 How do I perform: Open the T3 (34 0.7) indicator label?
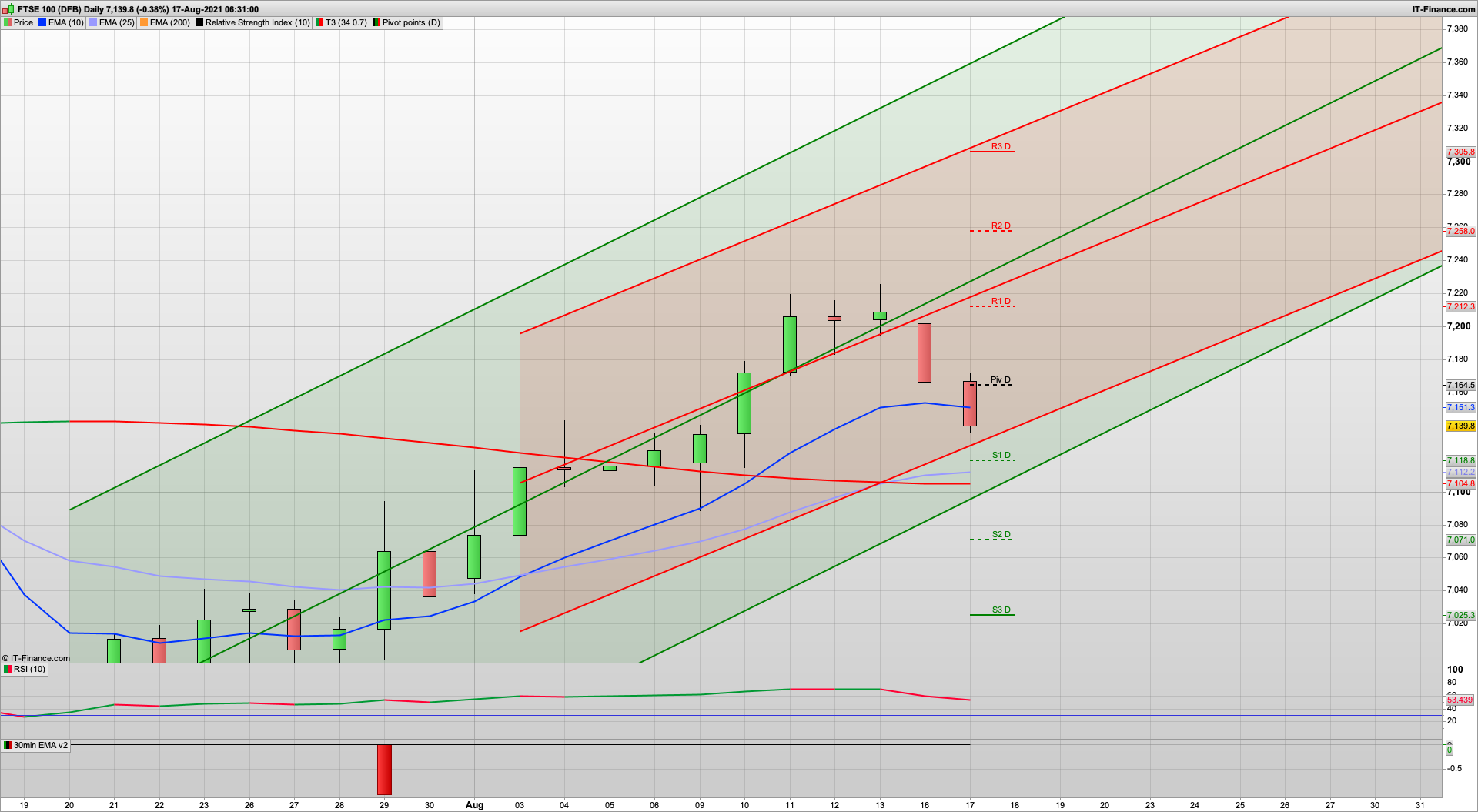[346, 23]
